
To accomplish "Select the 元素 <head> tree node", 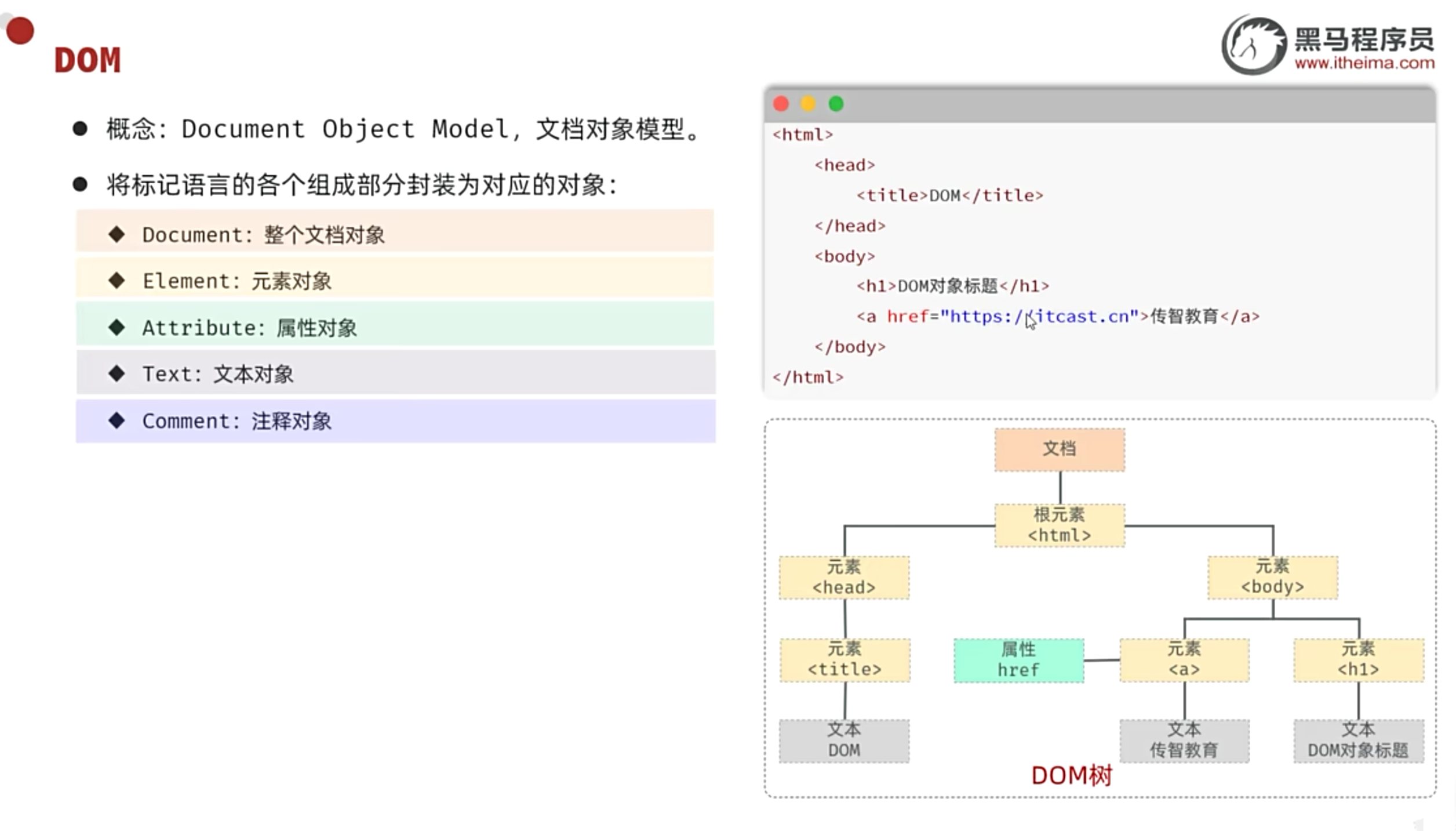I will point(844,577).
